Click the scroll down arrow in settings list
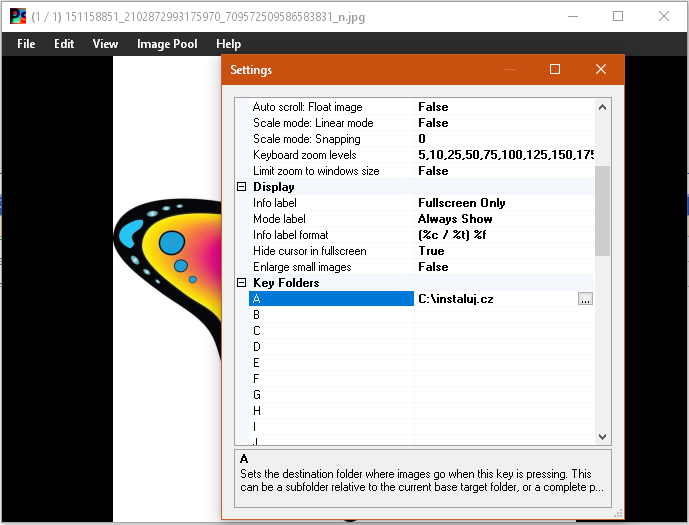The width and height of the screenshot is (689, 525). point(602,436)
